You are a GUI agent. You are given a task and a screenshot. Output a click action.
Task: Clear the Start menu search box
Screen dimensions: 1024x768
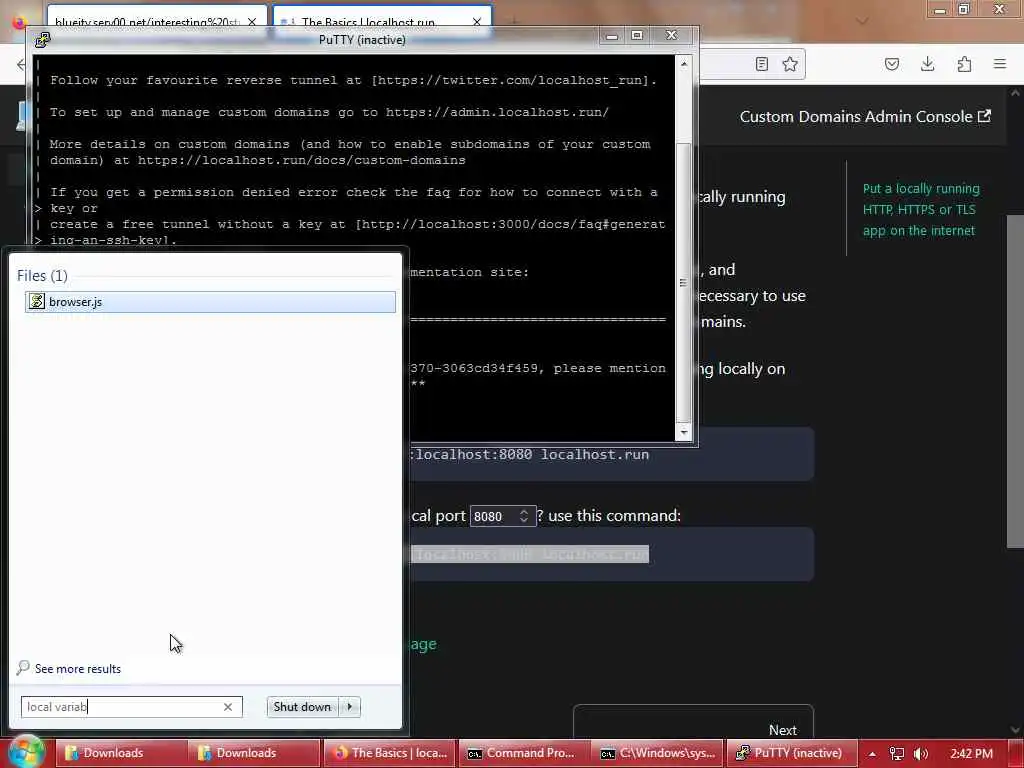click(228, 707)
